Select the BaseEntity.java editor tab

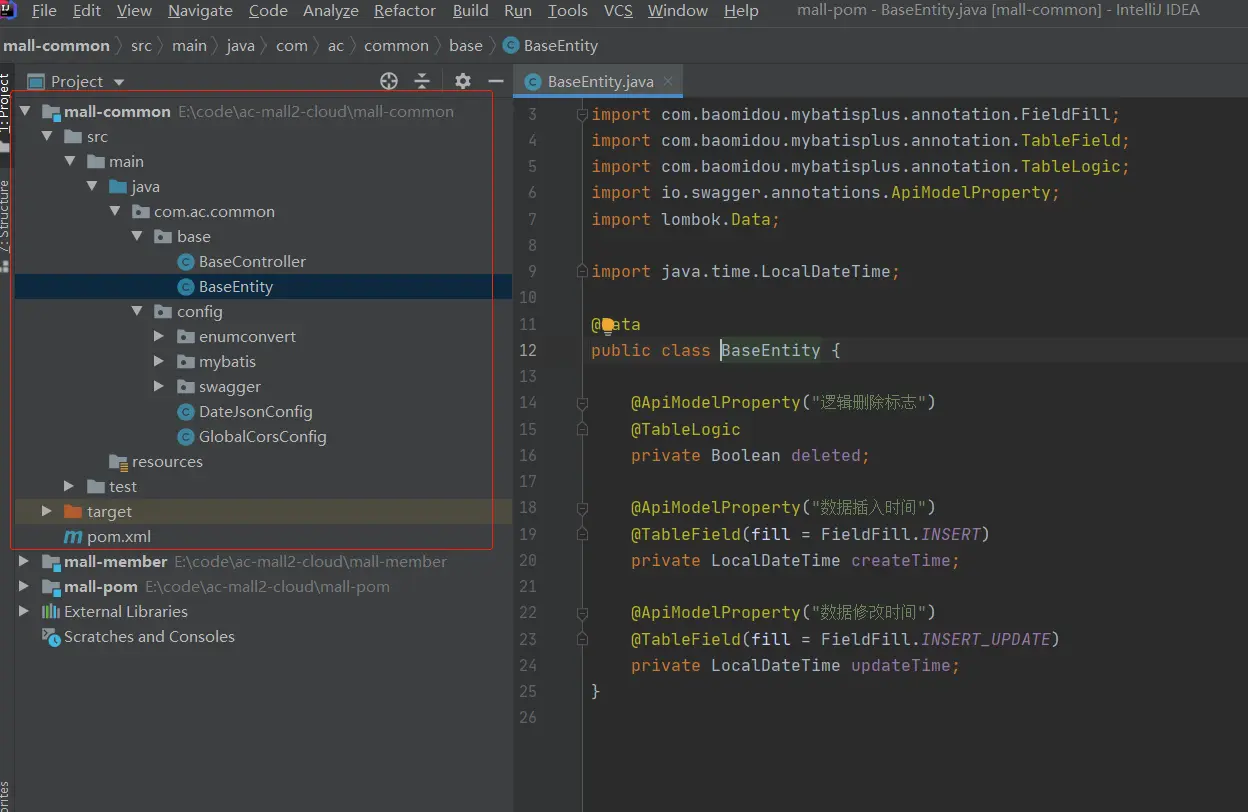[x=600, y=82]
